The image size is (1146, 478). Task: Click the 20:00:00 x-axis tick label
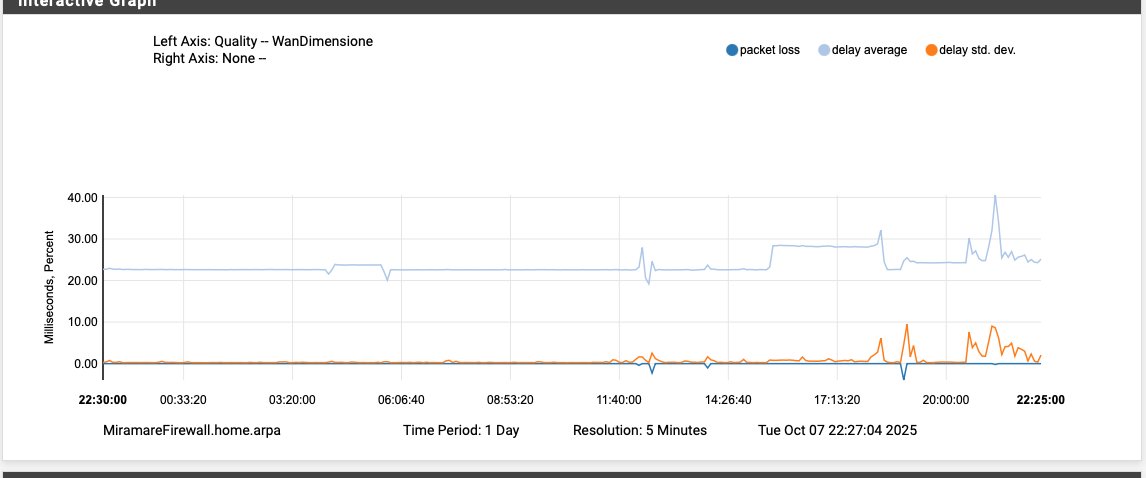[946, 400]
